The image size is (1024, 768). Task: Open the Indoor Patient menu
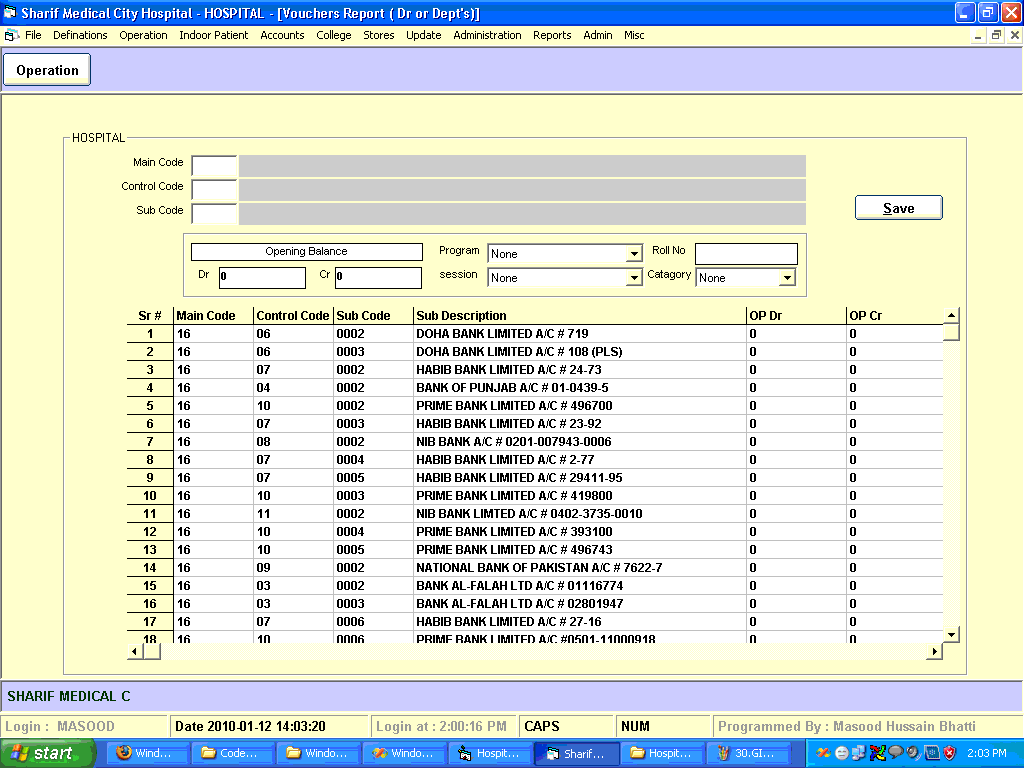pos(214,35)
